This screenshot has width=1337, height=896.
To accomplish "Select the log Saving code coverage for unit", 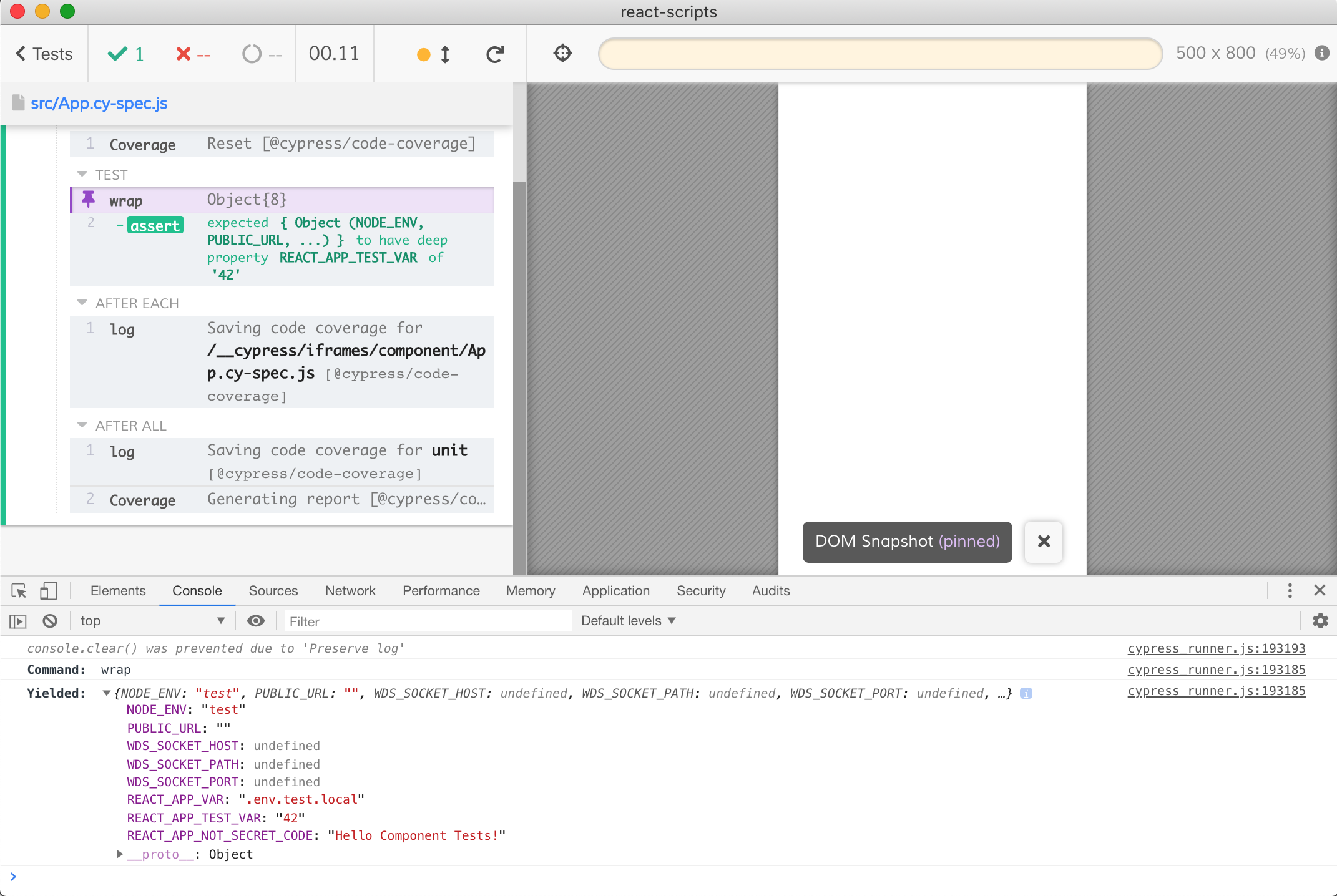I will [282, 462].
